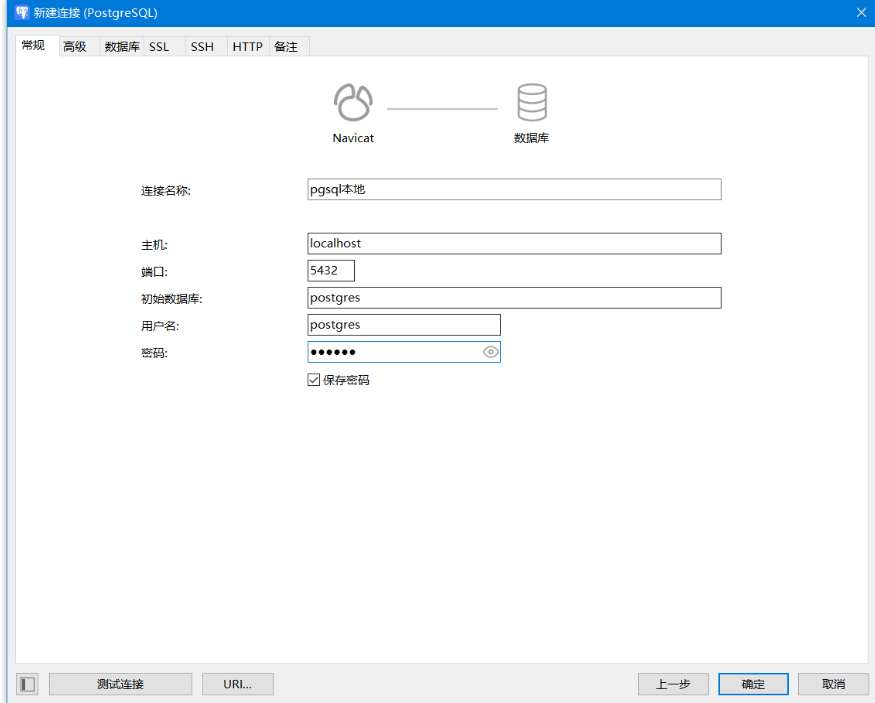Select the SSL tab

pyautogui.click(x=159, y=47)
